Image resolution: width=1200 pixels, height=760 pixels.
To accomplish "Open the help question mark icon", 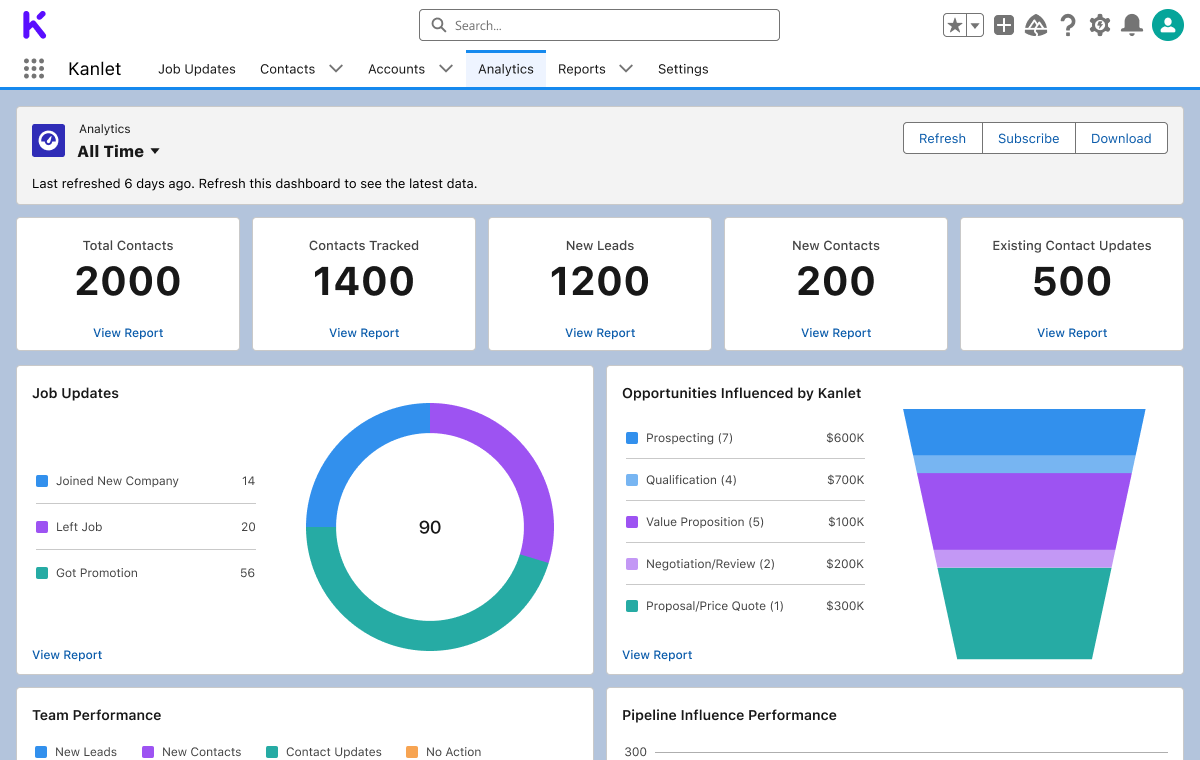I will [x=1068, y=26].
